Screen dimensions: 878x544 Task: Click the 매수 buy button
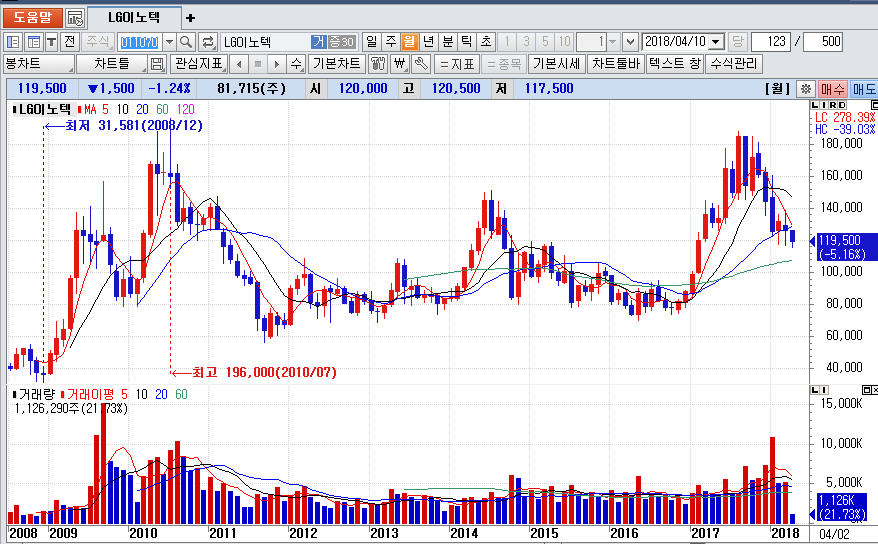click(833, 89)
